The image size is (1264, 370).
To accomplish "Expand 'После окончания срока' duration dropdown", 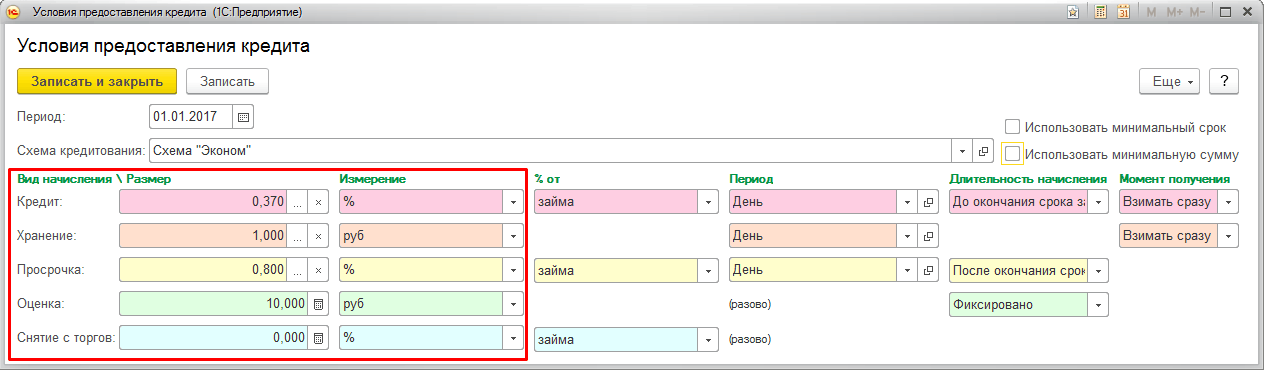I will click(x=1098, y=270).
